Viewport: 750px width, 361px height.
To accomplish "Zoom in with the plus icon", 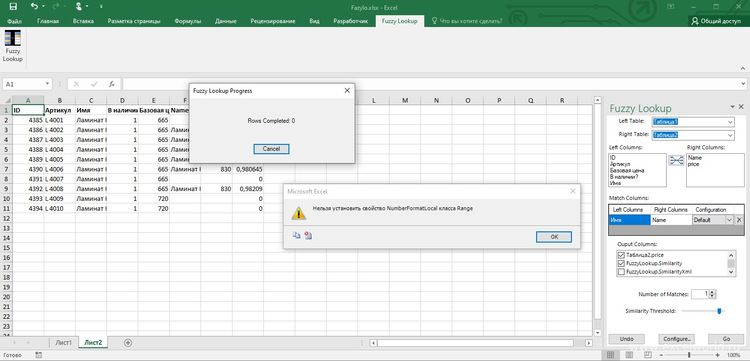I will [x=717, y=355].
